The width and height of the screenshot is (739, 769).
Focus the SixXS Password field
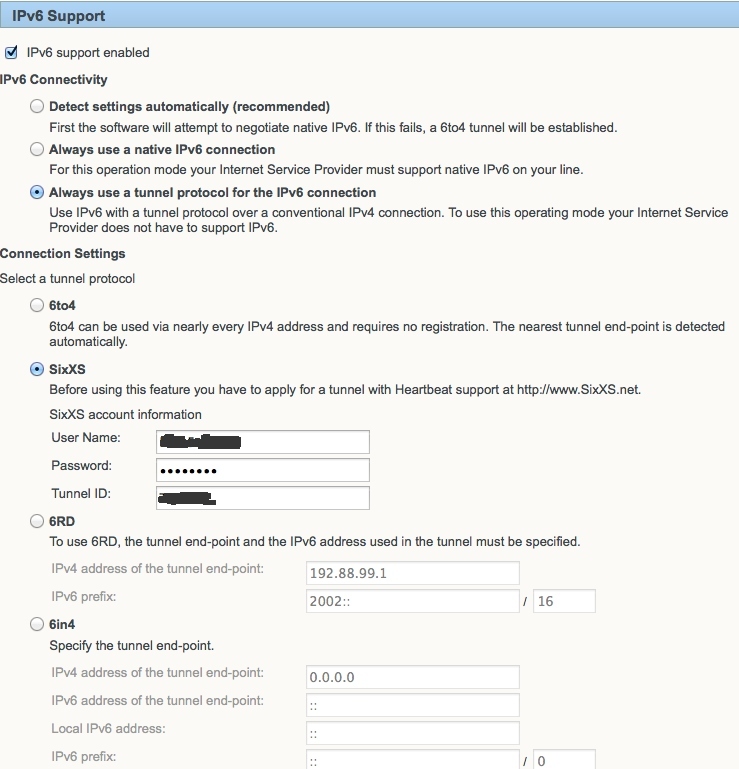(x=263, y=470)
